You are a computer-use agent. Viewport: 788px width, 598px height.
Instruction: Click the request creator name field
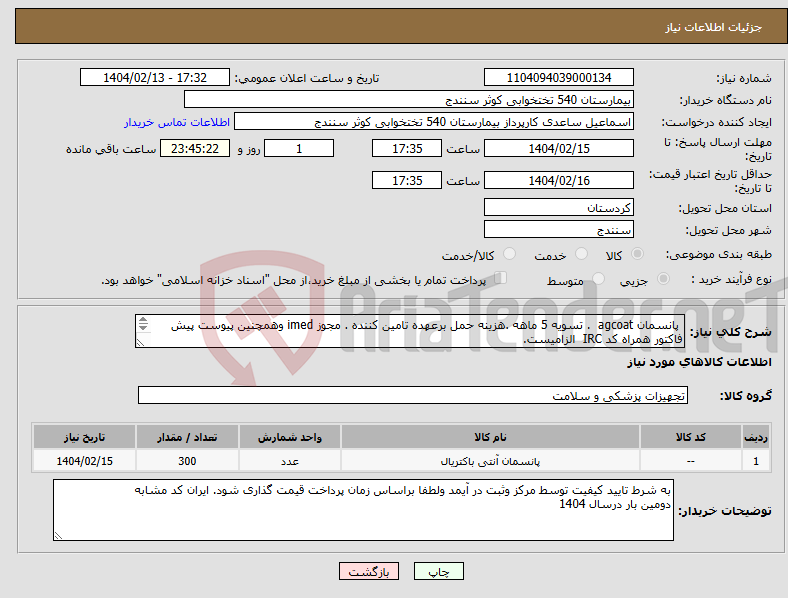[x=434, y=122]
